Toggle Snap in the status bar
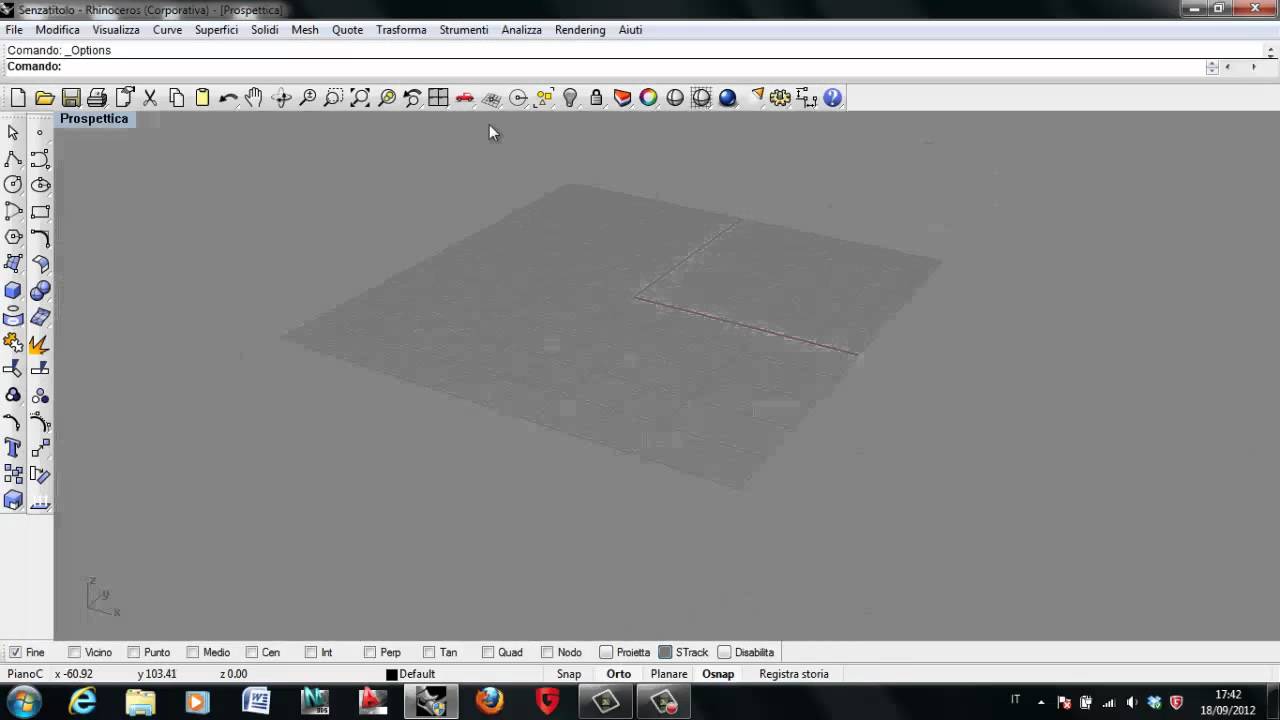Viewport: 1280px width, 720px height. tap(569, 674)
